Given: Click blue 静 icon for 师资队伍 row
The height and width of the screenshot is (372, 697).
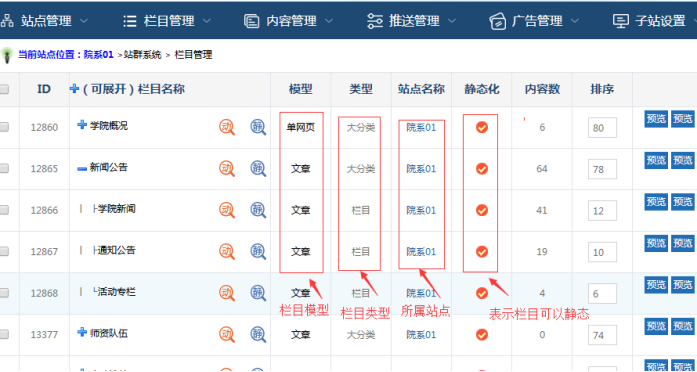Looking at the screenshot, I should (x=258, y=334).
